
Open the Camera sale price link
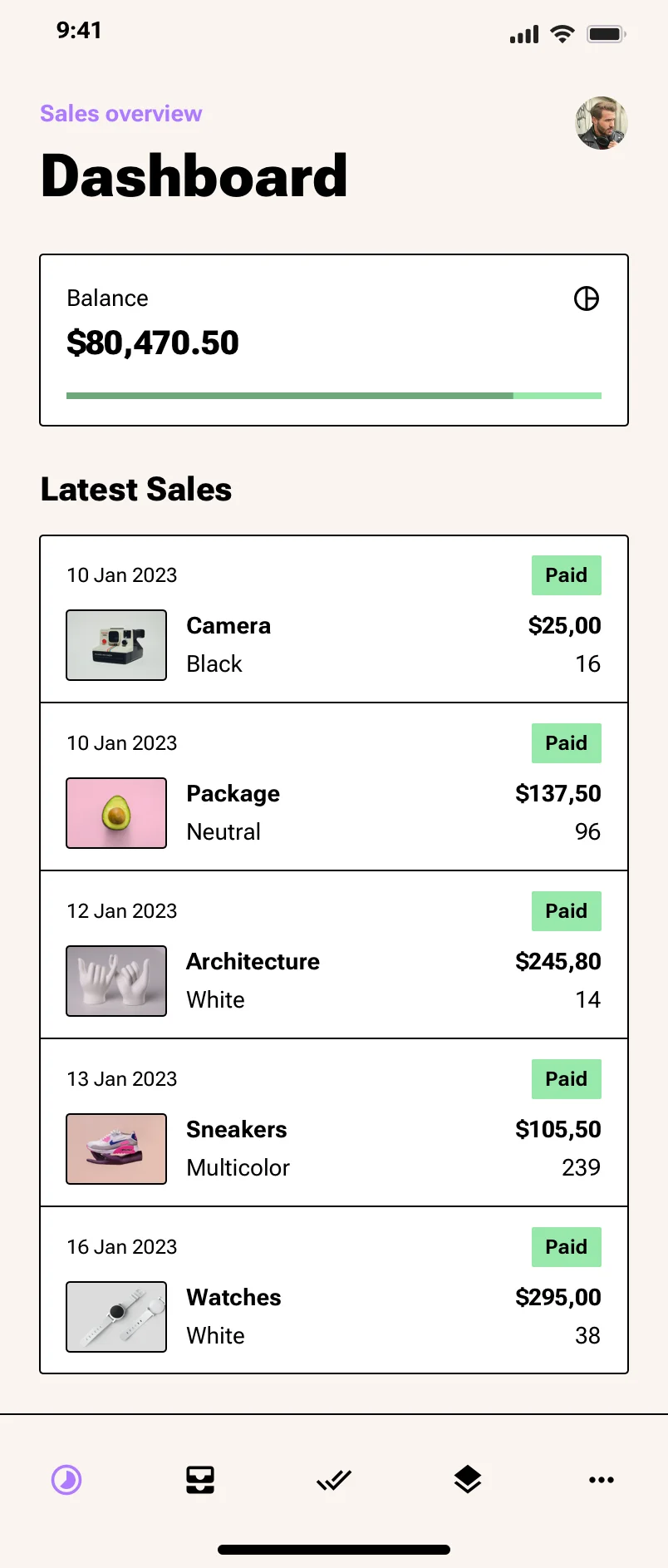[x=564, y=626]
